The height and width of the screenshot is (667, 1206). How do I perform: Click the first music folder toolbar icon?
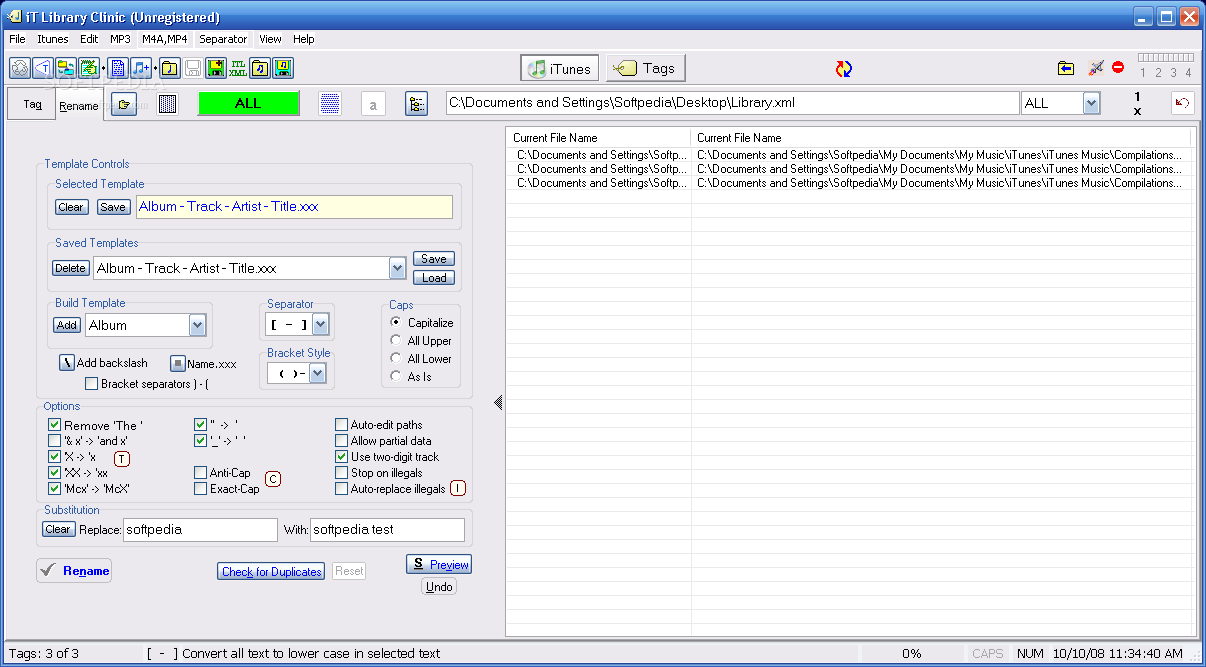pyautogui.click(x=170, y=68)
